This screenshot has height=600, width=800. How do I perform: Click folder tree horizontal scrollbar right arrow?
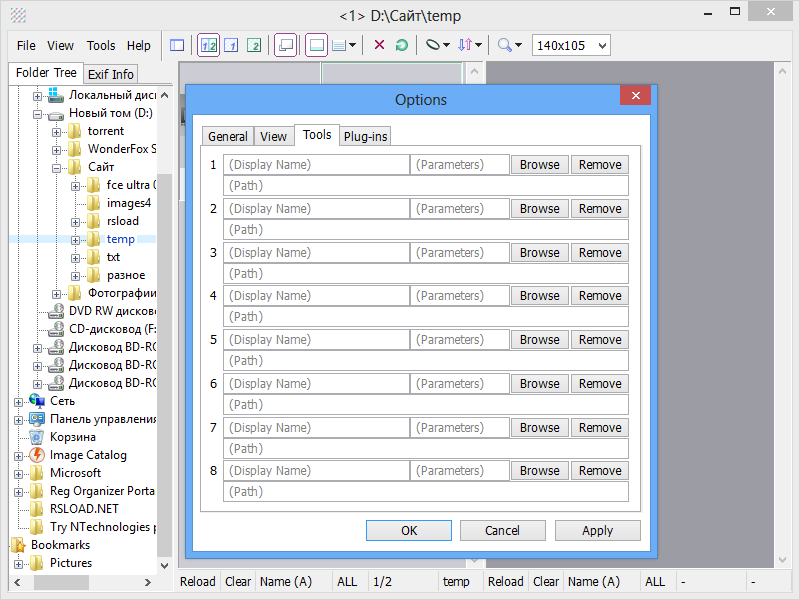(x=148, y=582)
